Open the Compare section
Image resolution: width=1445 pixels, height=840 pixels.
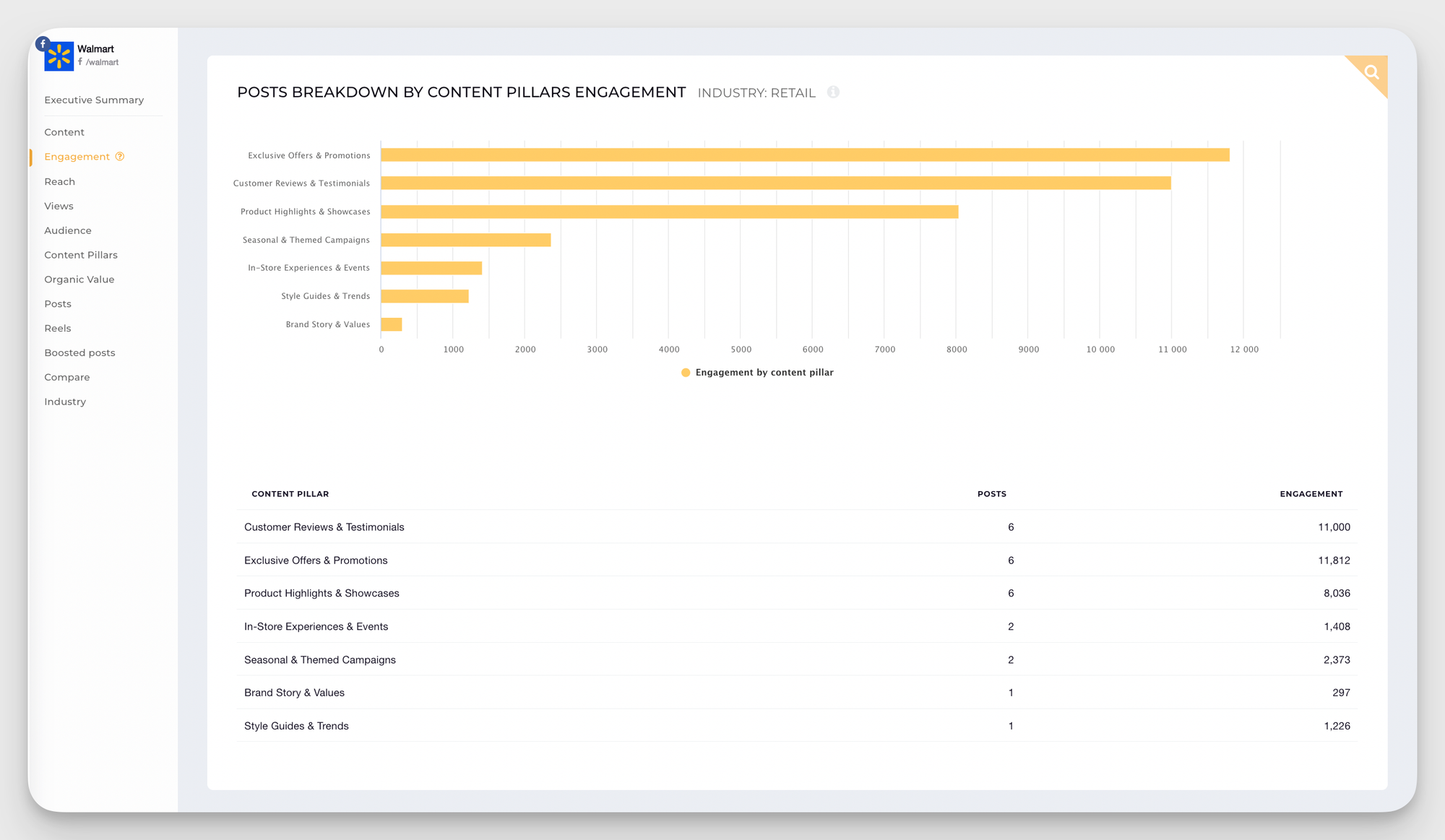[67, 376]
